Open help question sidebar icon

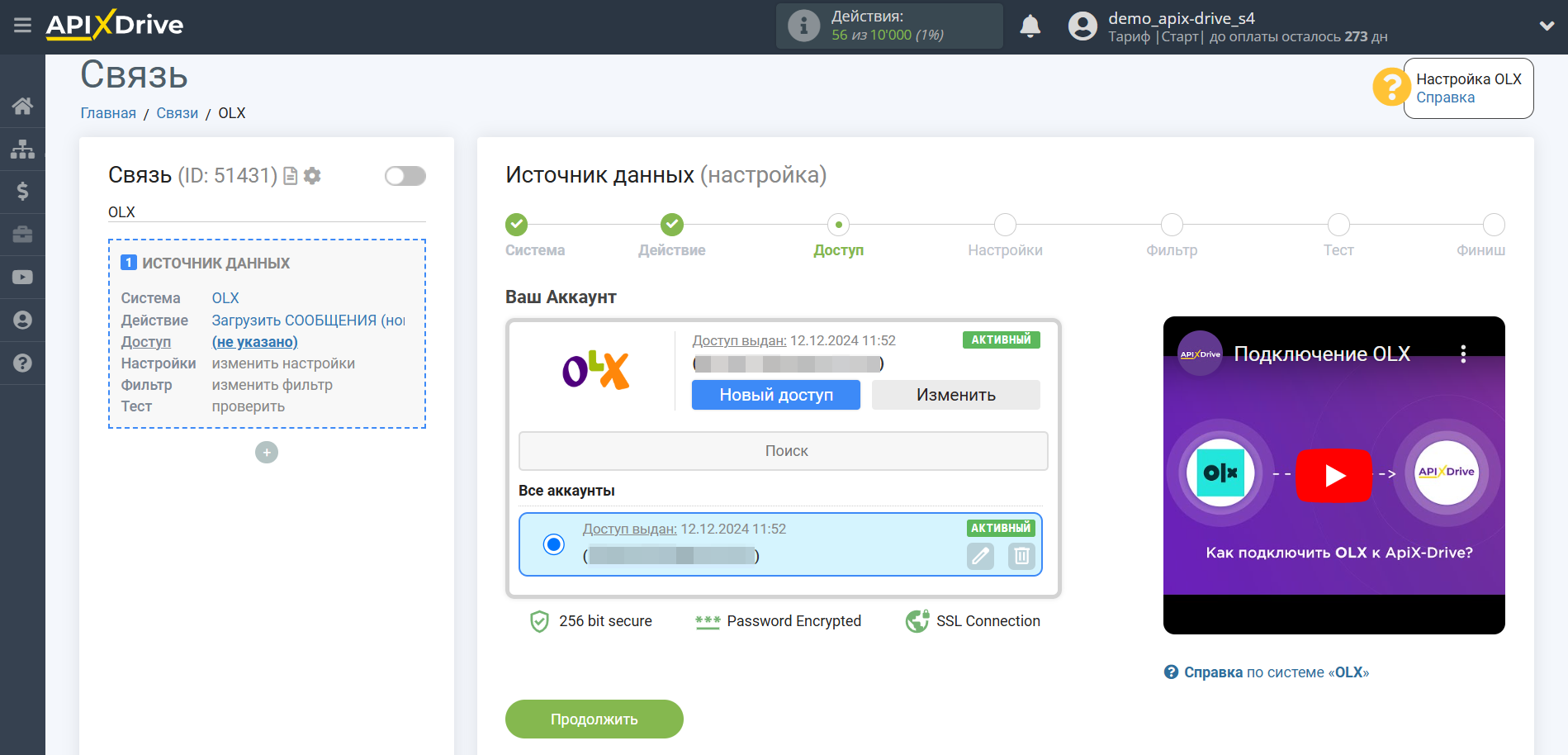(x=22, y=363)
